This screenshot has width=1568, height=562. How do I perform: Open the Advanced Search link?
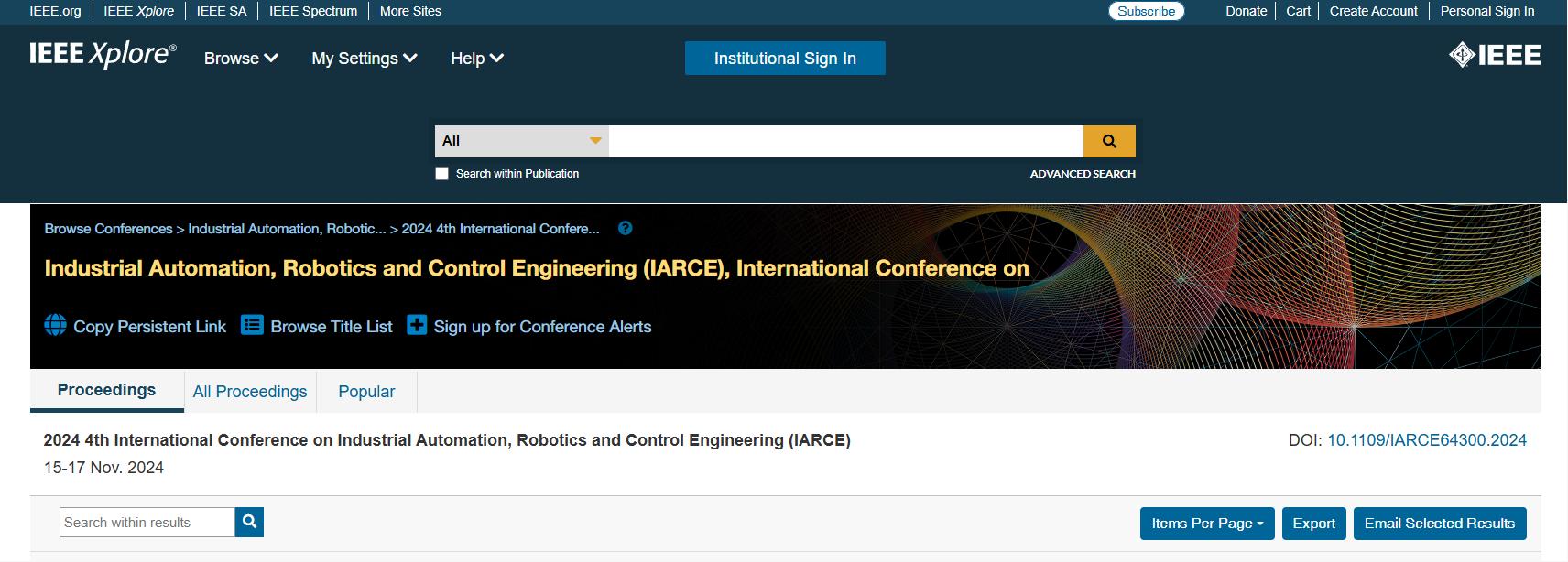click(1082, 174)
